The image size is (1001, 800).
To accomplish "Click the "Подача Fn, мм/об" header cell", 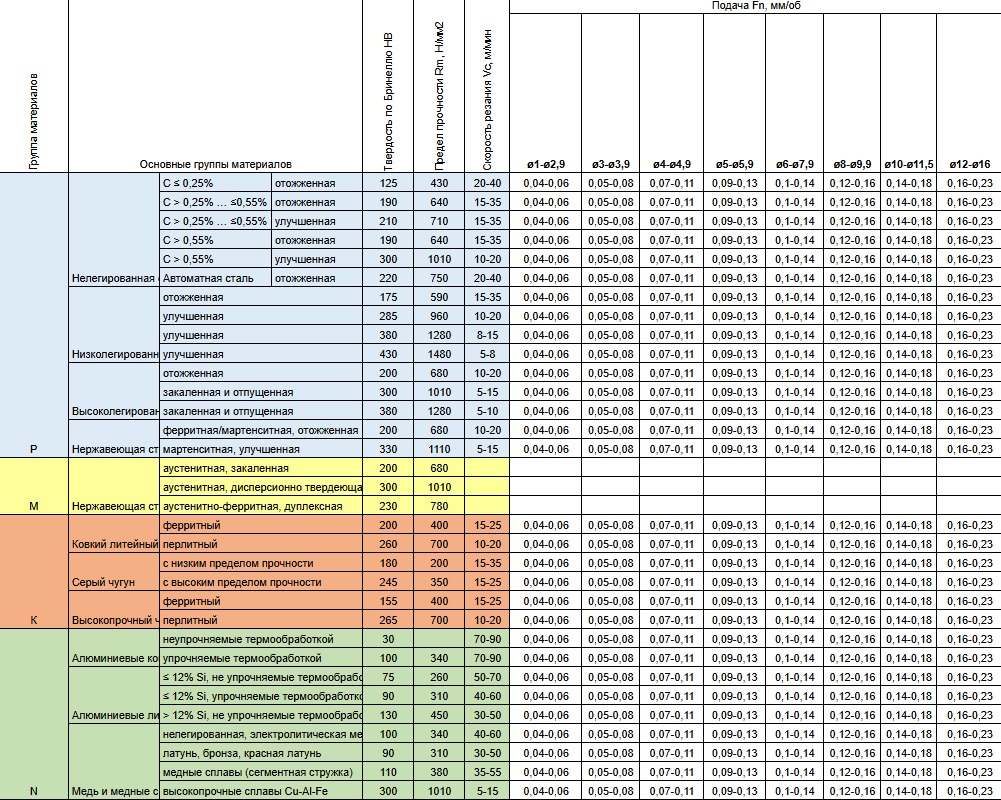I will 754,6.
